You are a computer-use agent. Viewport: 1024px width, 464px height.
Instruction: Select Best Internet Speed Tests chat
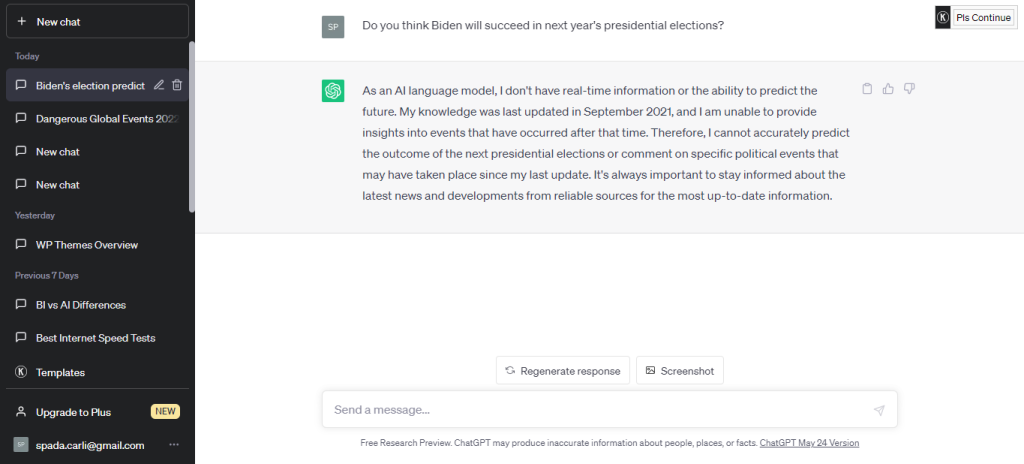click(97, 338)
